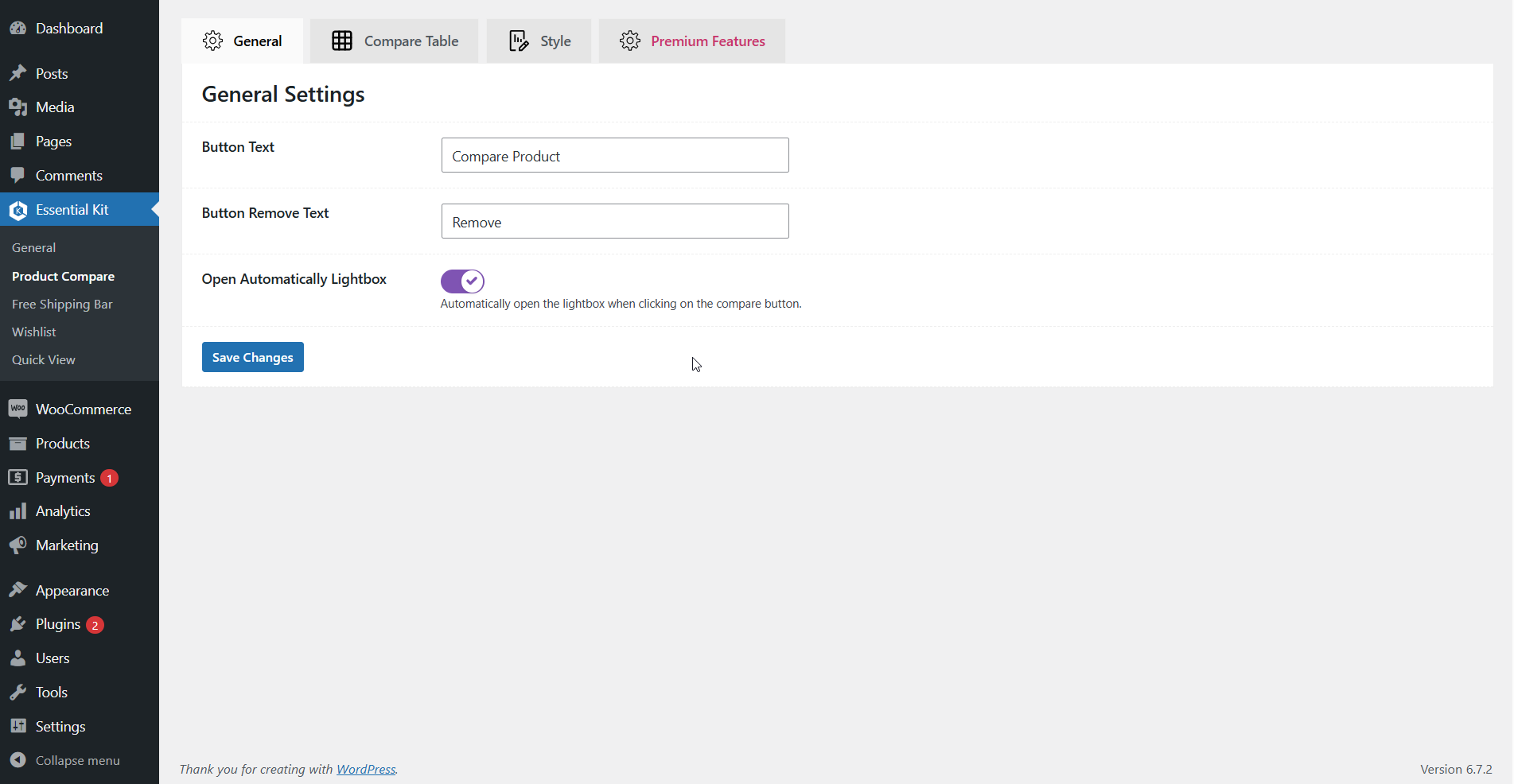Open the Style tab
Viewport: 1514px width, 784px height.
pos(539,41)
